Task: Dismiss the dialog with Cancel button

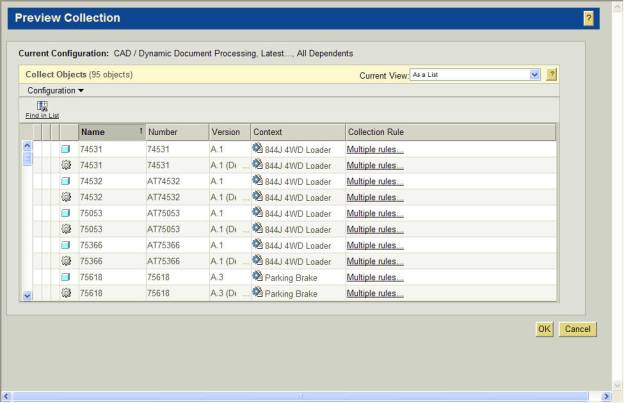Action: pyautogui.click(x=577, y=329)
